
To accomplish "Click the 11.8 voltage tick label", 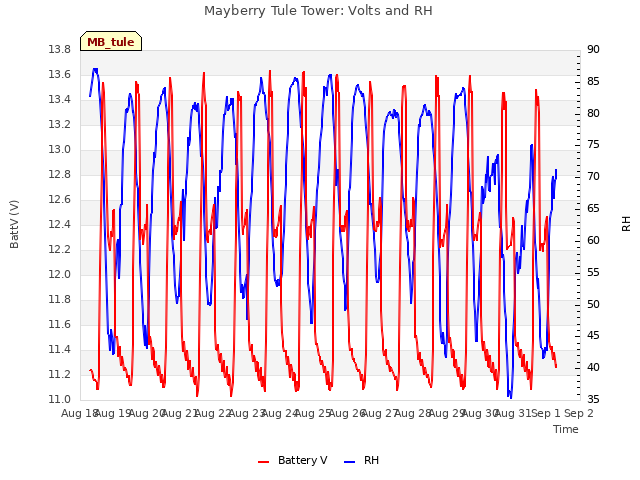I will [60, 299].
